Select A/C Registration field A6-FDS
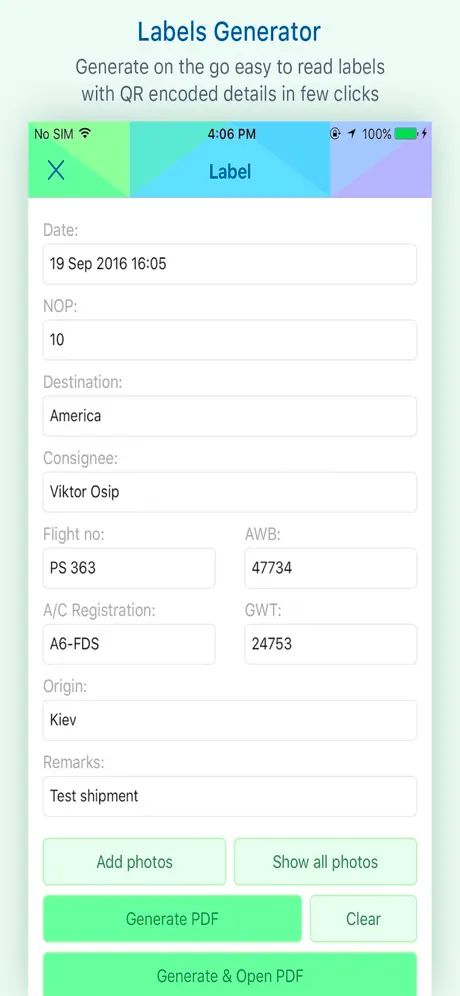Viewport: 460px width, 996px height. coord(129,644)
